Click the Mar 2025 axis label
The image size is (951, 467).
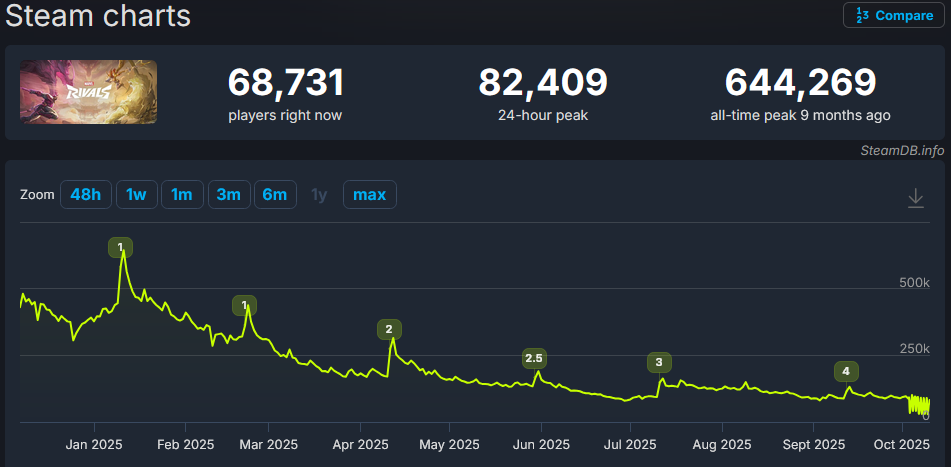(x=269, y=445)
